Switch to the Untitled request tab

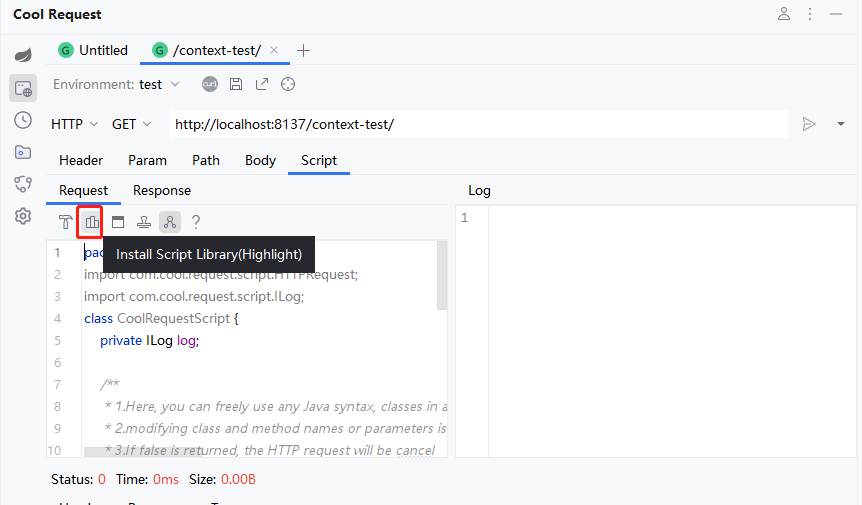coord(93,51)
